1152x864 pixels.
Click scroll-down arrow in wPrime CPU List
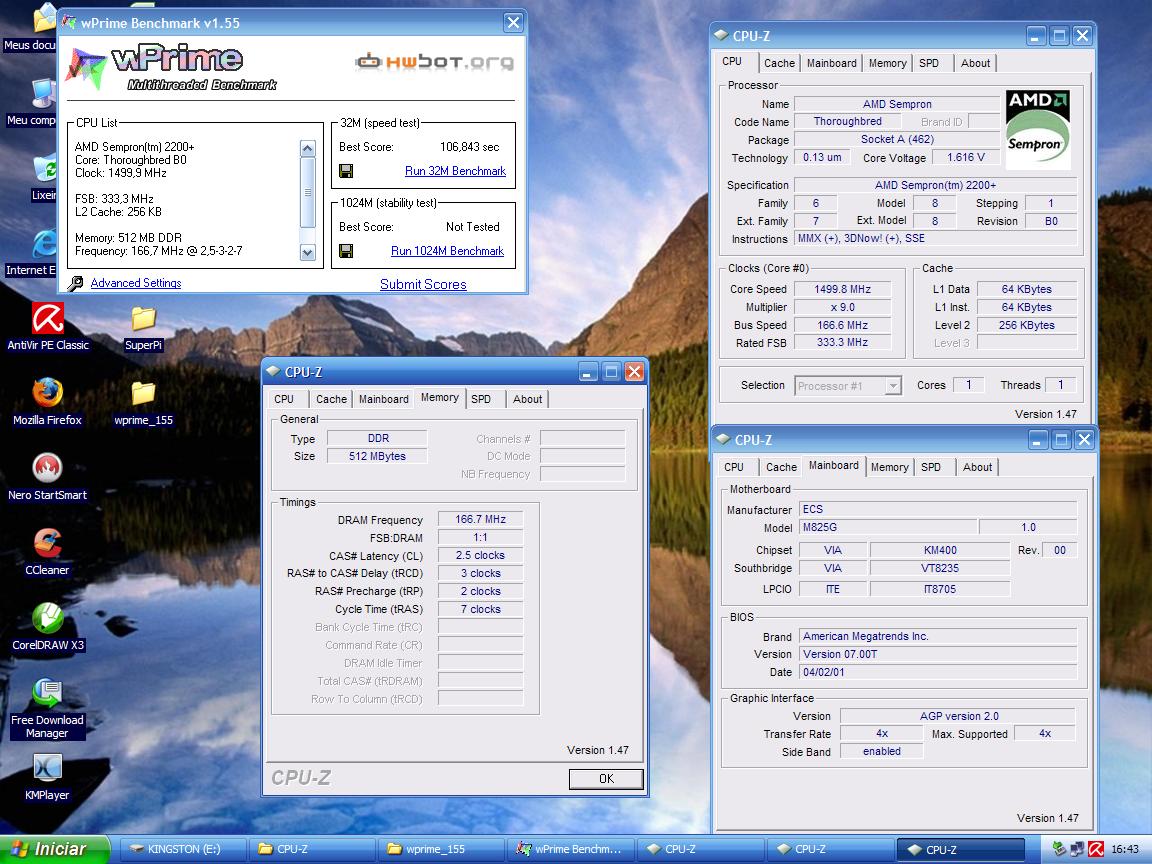tap(308, 253)
